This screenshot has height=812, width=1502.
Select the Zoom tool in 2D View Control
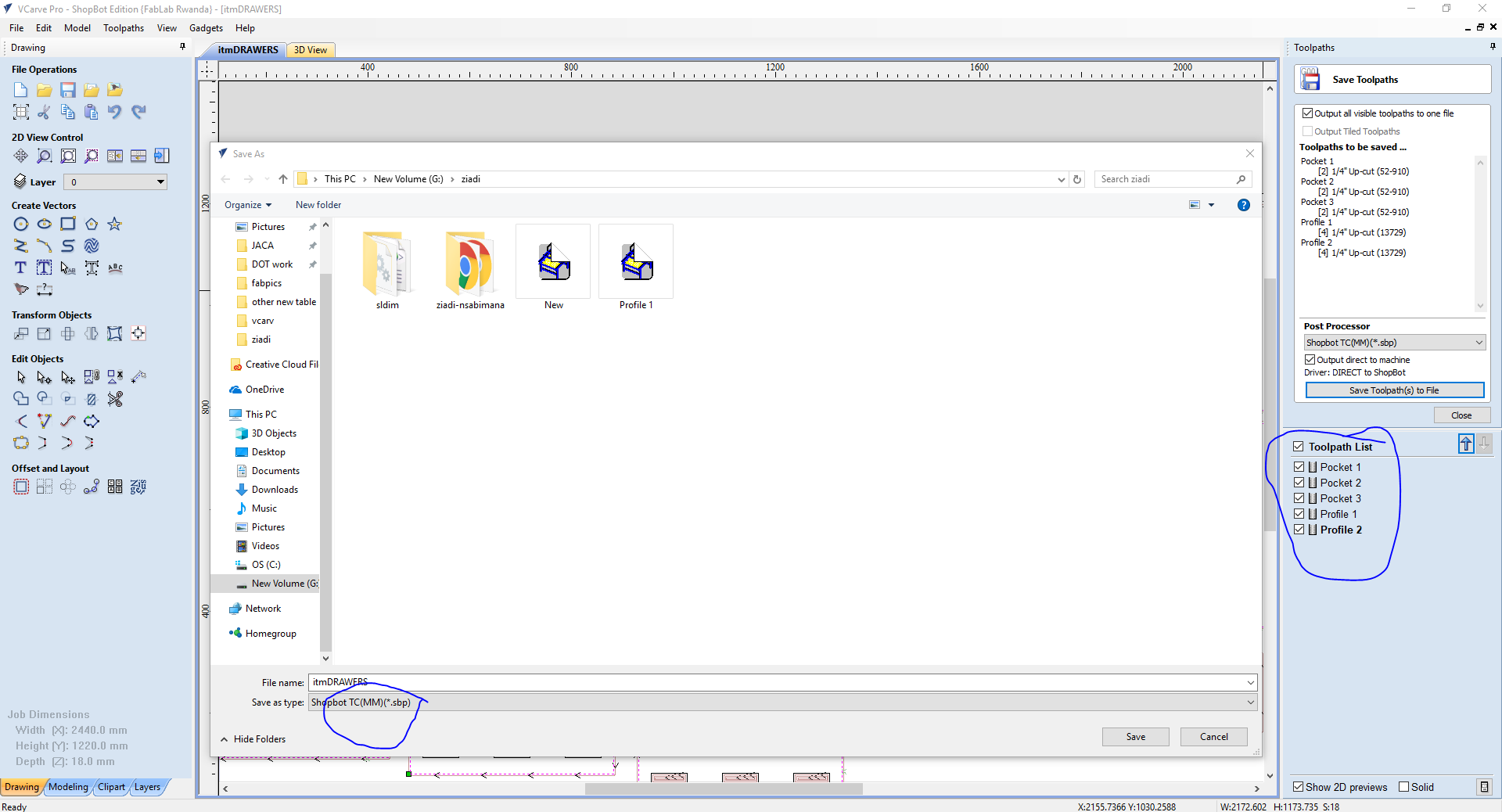(x=45, y=156)
